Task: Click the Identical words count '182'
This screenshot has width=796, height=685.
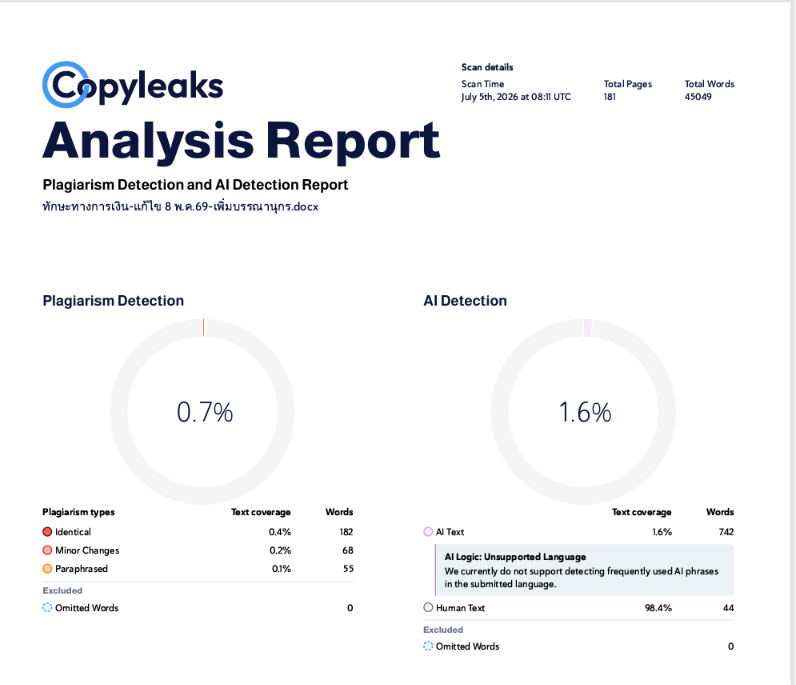Action: (x=346, y=532)
